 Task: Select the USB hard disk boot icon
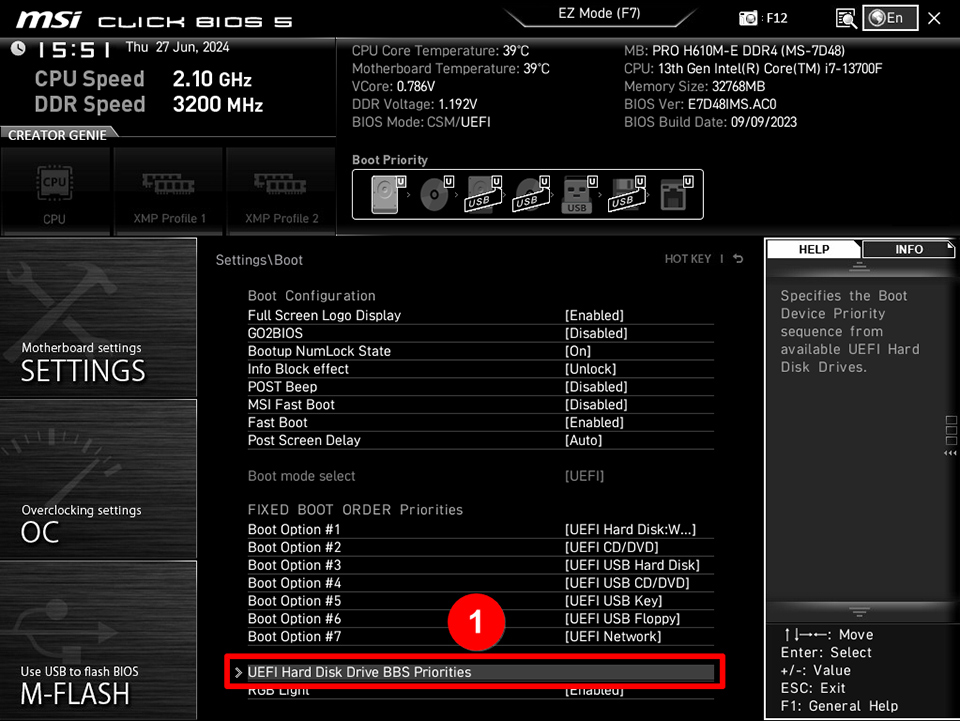(x=484, y=194)
